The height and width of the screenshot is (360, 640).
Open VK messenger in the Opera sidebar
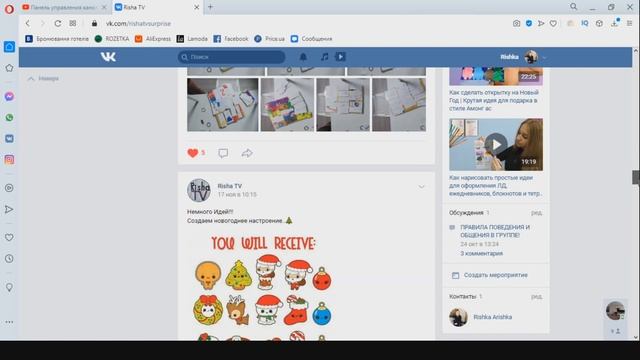point(9,139)
